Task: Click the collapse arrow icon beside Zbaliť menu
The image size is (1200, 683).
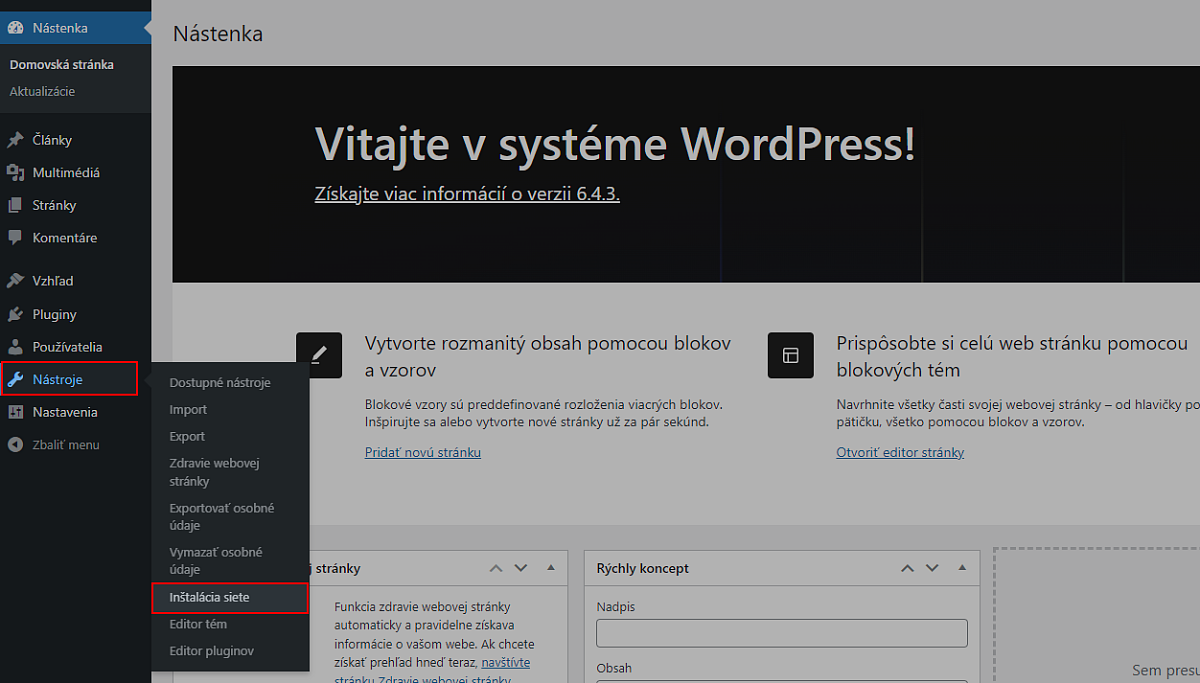Action: tap(15, 445)
